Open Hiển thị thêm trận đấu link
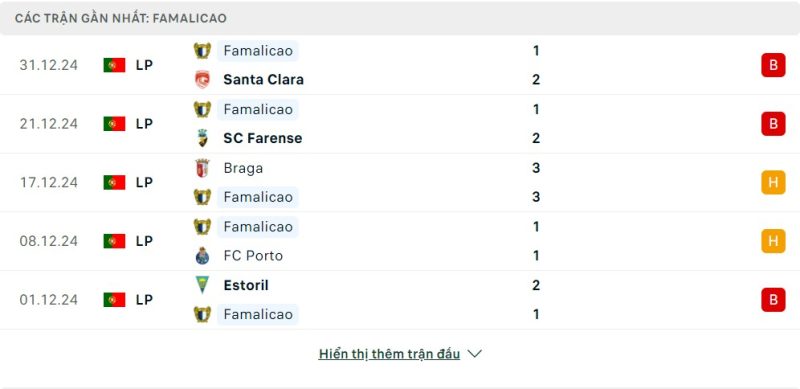This screenshot has height=389, width=800. (x=389, y=354)
